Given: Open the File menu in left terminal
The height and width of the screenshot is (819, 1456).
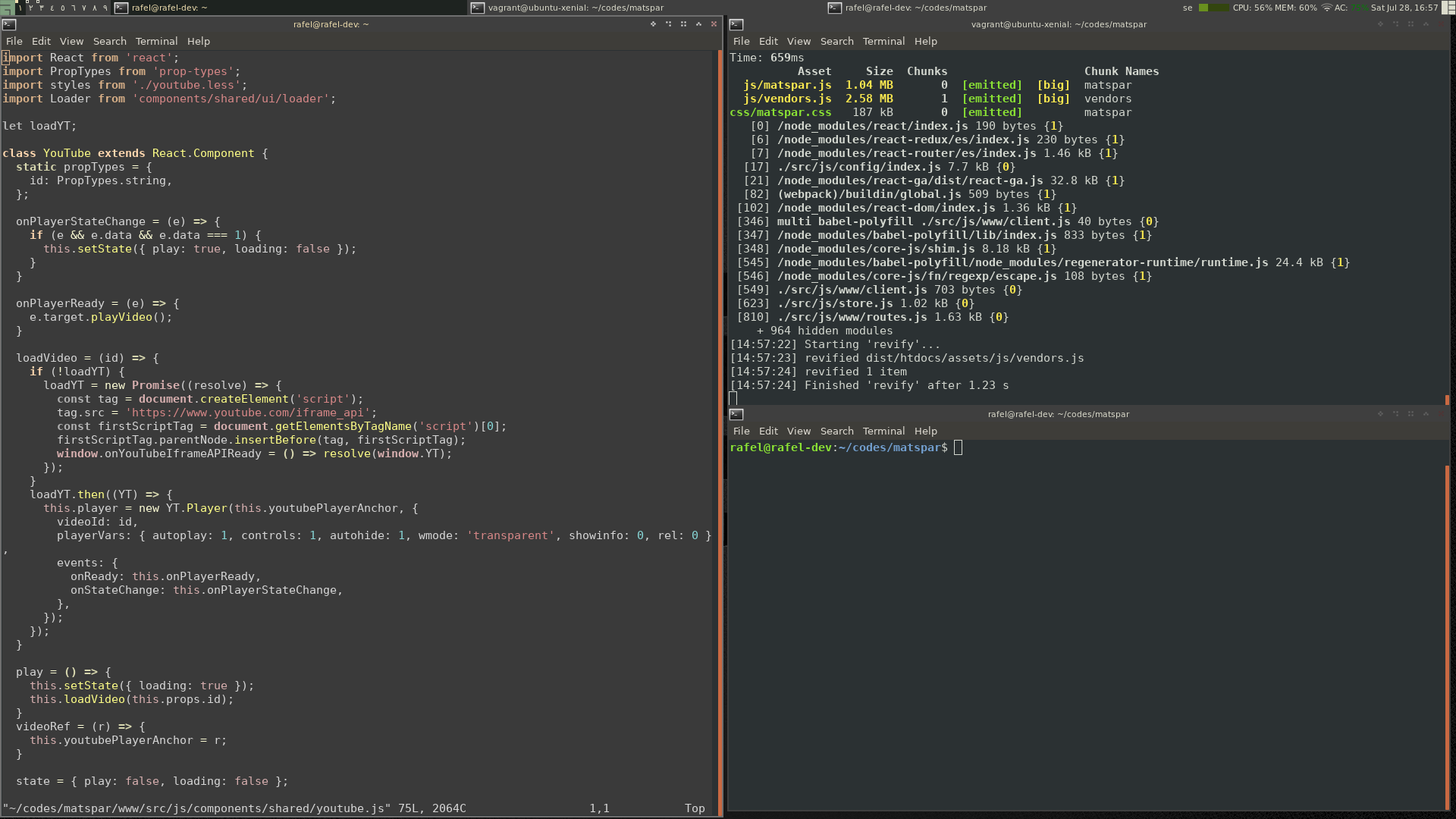Looking at the screenshot, I should pyautogui.click(x=14, y=41).
